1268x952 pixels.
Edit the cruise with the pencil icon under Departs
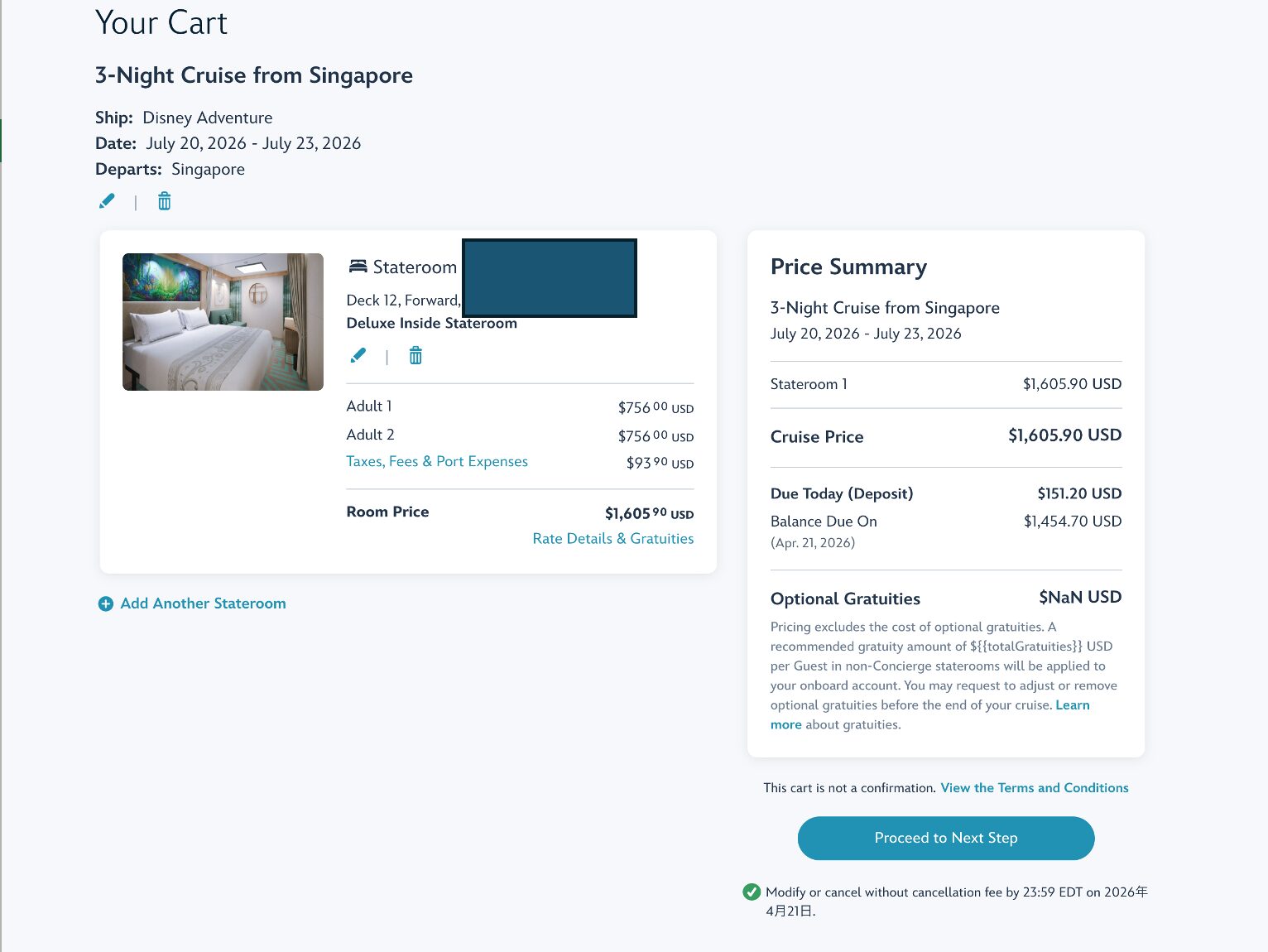tap(107, 201)
